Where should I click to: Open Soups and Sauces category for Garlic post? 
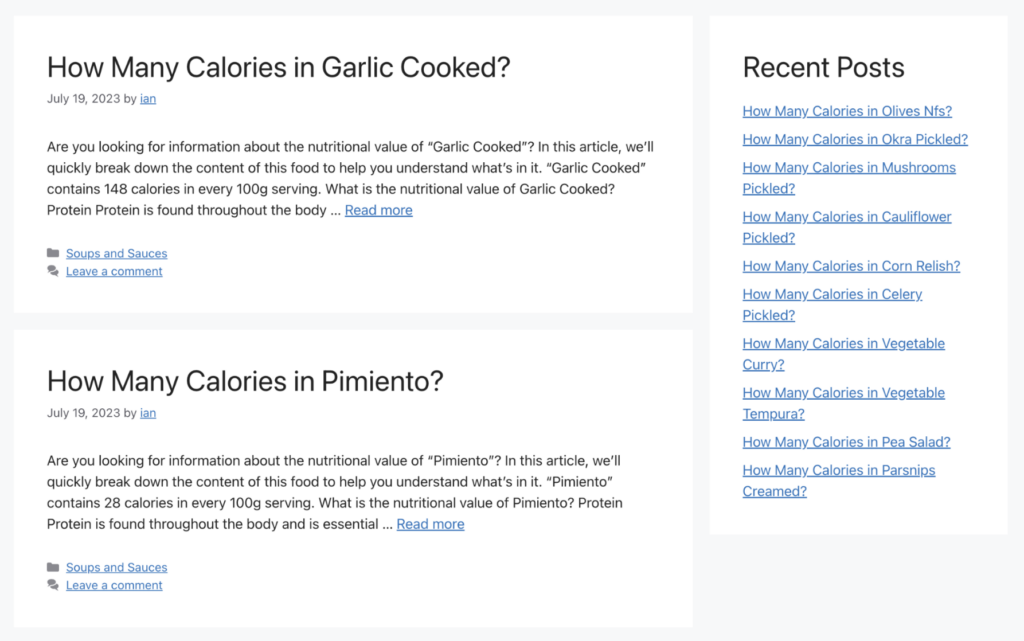pyautogui.click(x=116, y=253)
